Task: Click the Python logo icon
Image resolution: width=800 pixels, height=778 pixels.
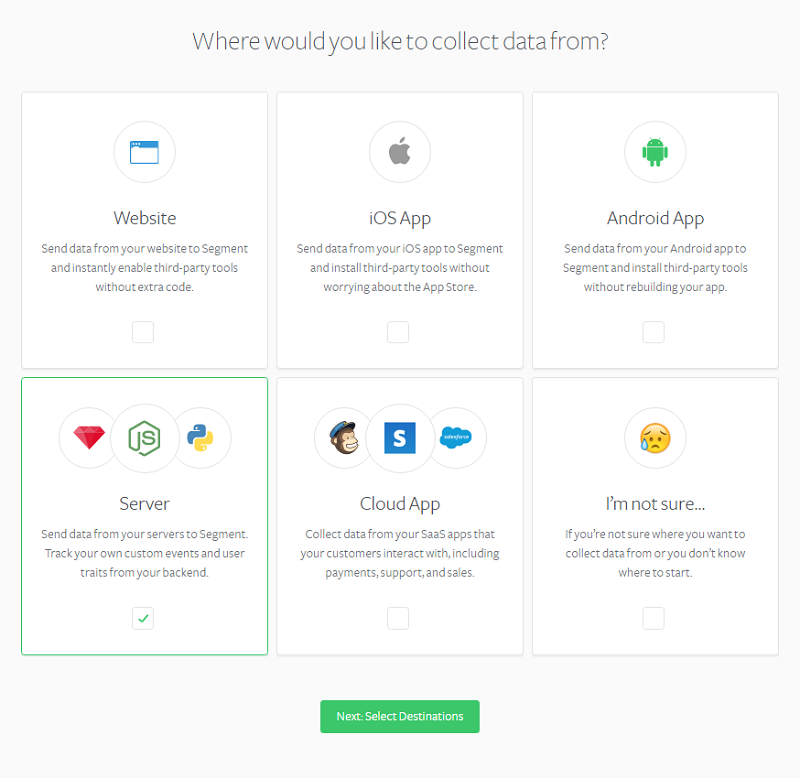Action: (x=200, y=438)
